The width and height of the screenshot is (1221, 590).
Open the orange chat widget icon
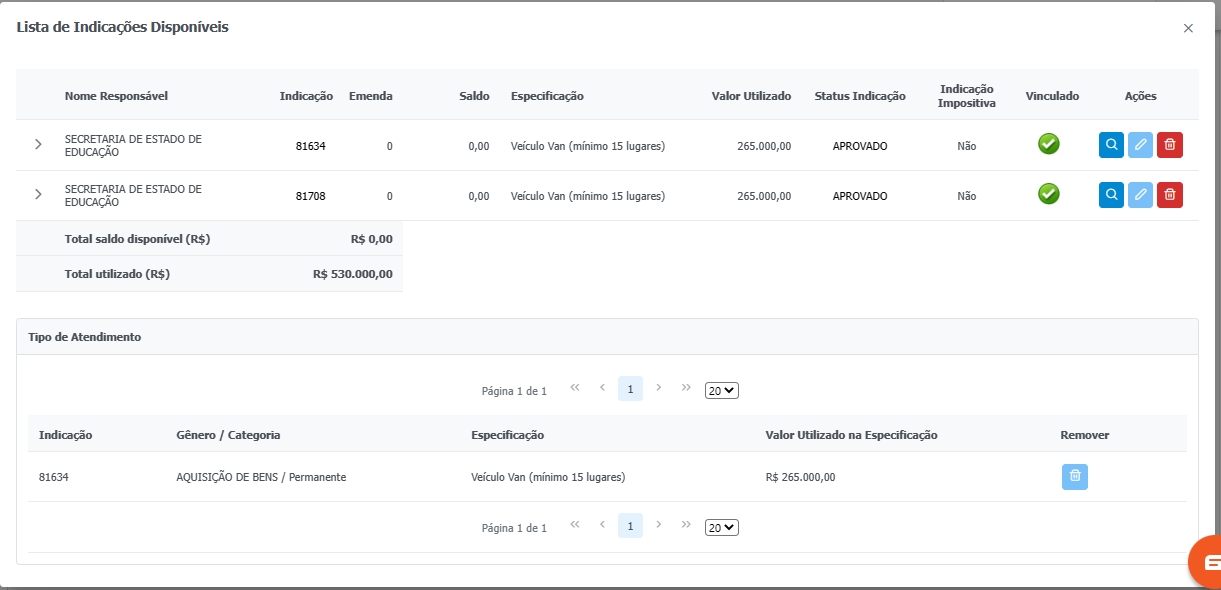(x=1209, y=561)
